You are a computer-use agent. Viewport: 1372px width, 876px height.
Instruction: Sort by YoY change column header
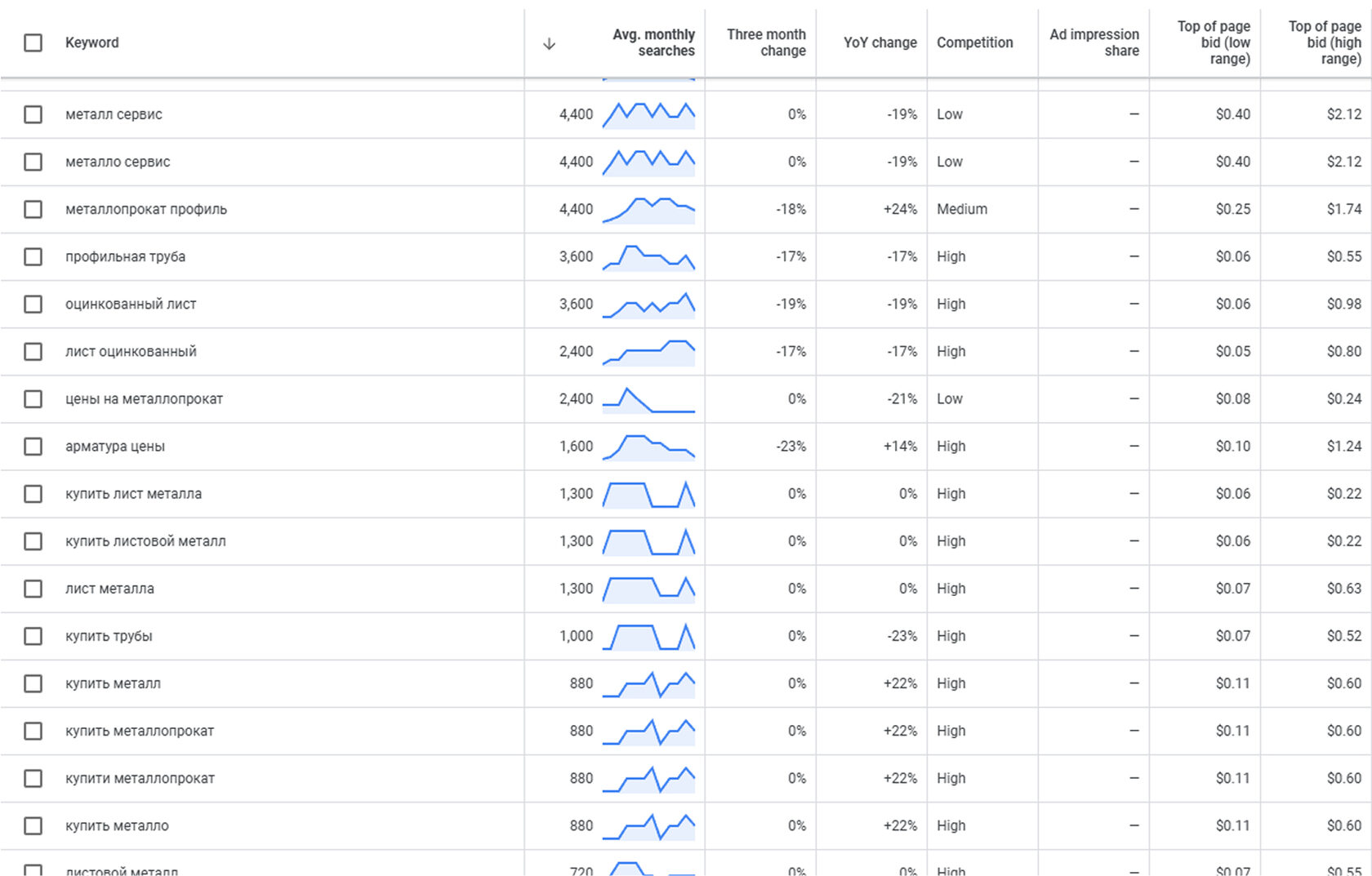coord(880,42)
